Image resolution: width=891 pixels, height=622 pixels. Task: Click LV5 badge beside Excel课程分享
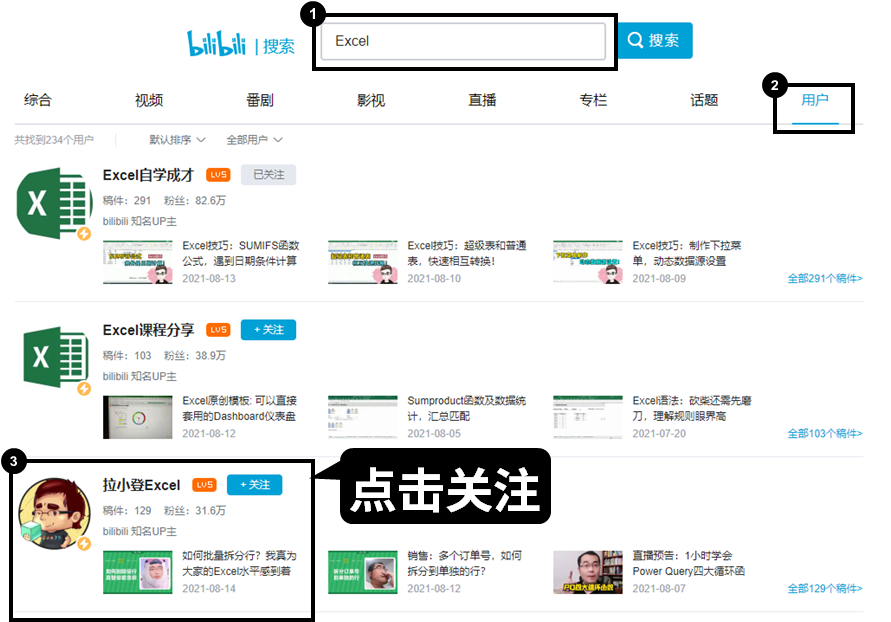click(x=218, y=330)
